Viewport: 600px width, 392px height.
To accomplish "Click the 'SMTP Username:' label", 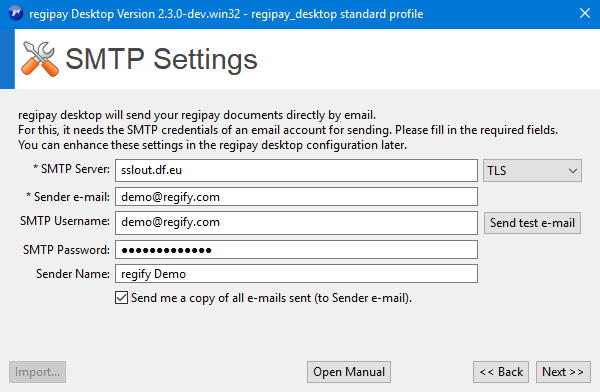I will point(65,221).
